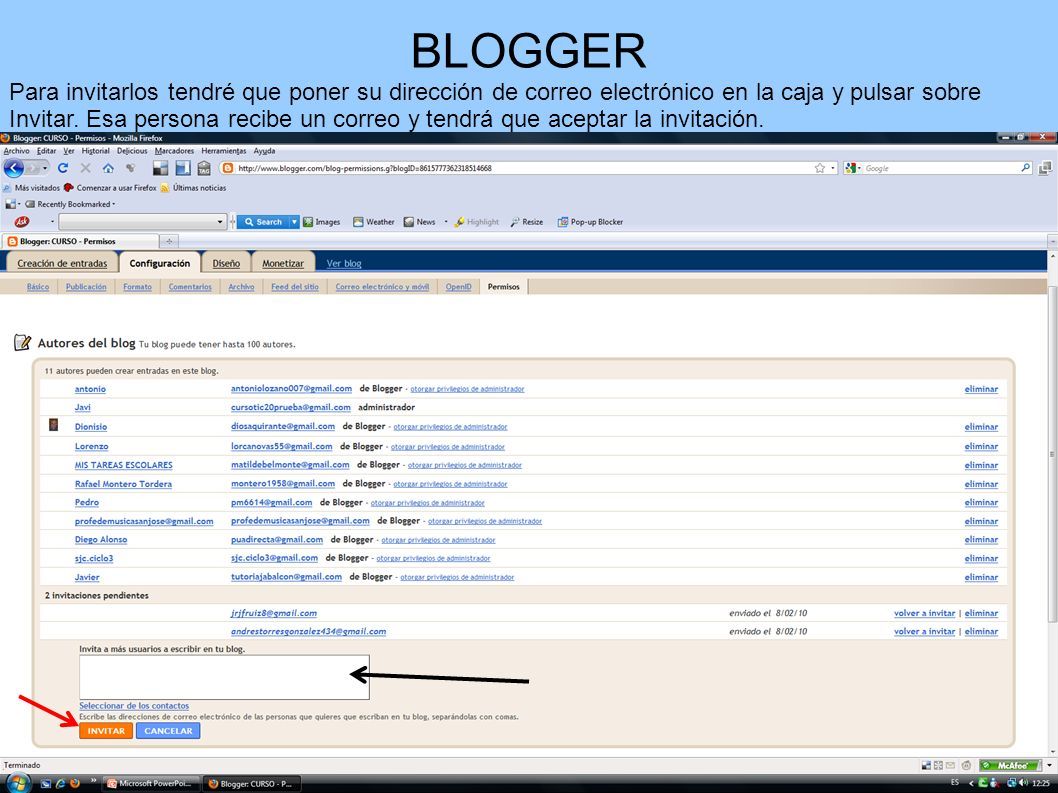
Task: Click the Google search field
Action: (939, 168)
